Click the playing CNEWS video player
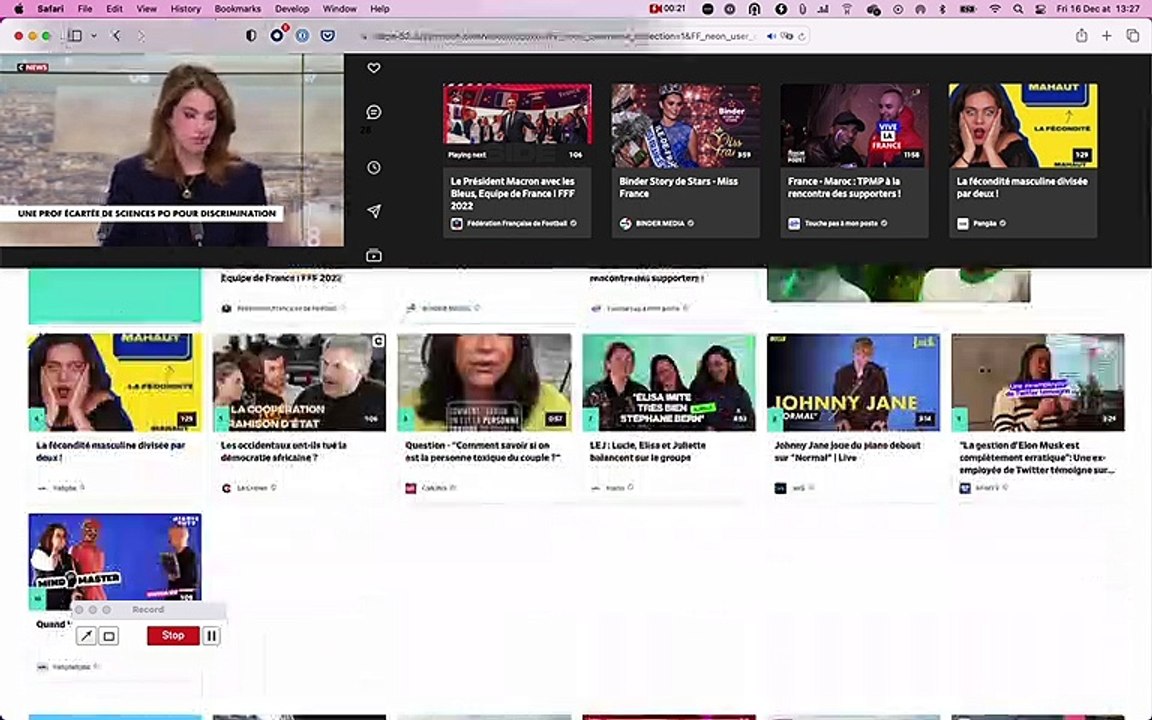1152x720 pixels. (172, 150)
